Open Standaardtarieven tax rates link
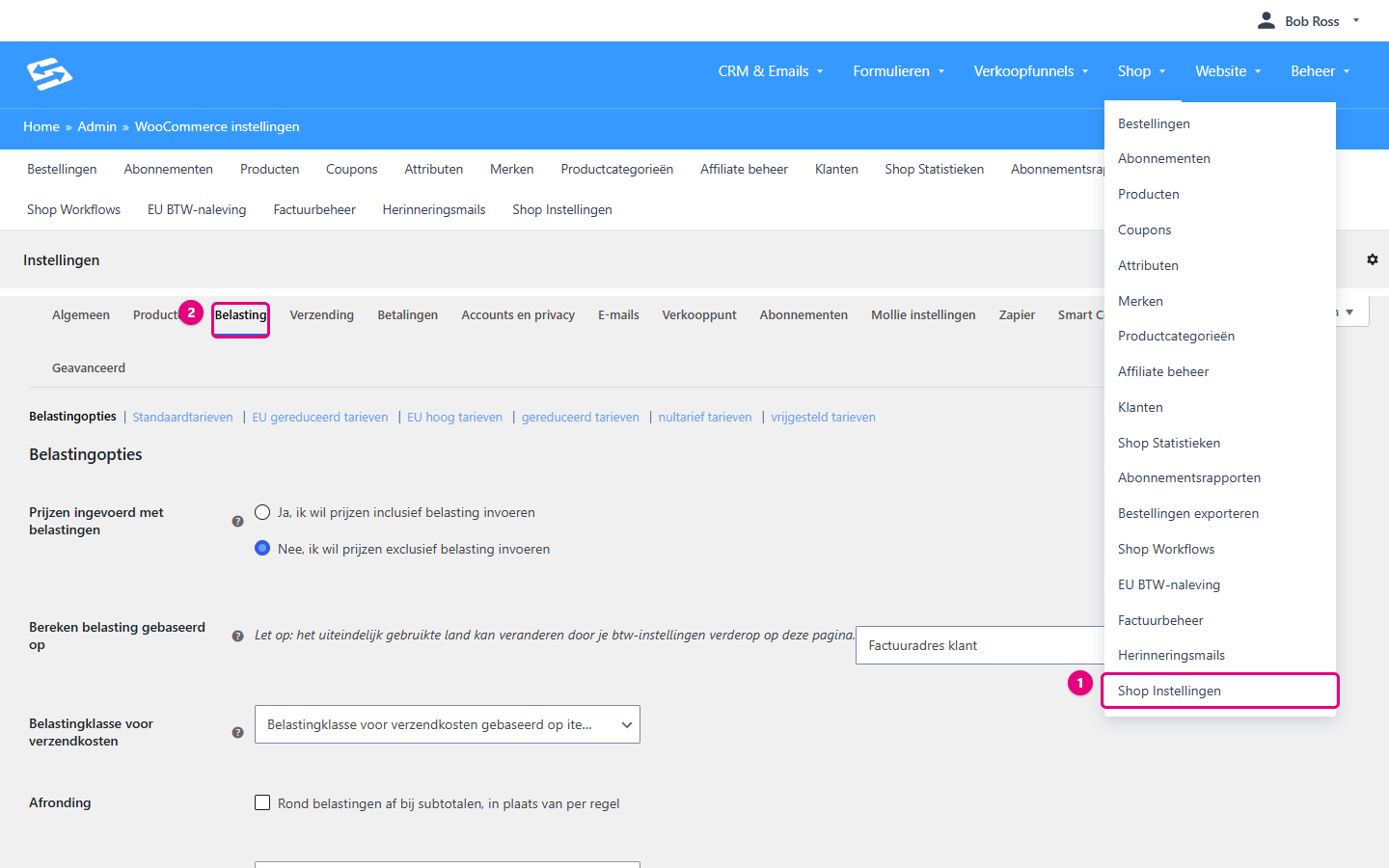1389x868 pixels. (183, 418)
